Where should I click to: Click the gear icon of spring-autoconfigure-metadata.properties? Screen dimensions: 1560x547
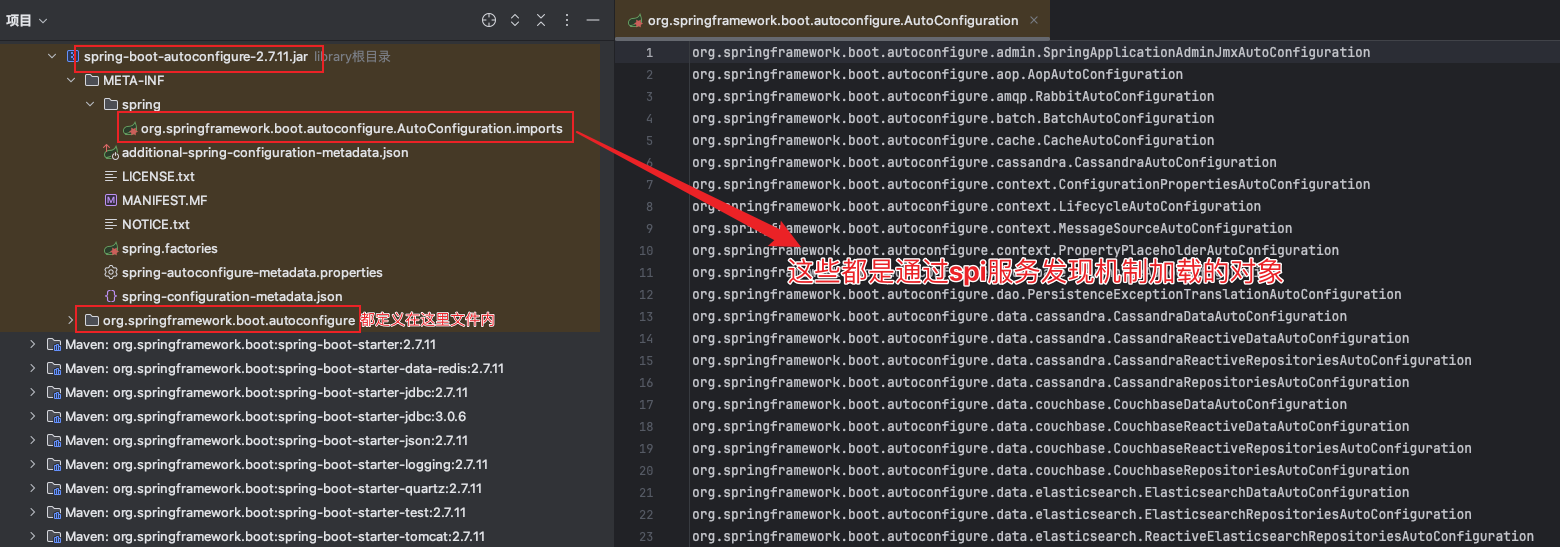pyautogui.click(x=111, y=273)
